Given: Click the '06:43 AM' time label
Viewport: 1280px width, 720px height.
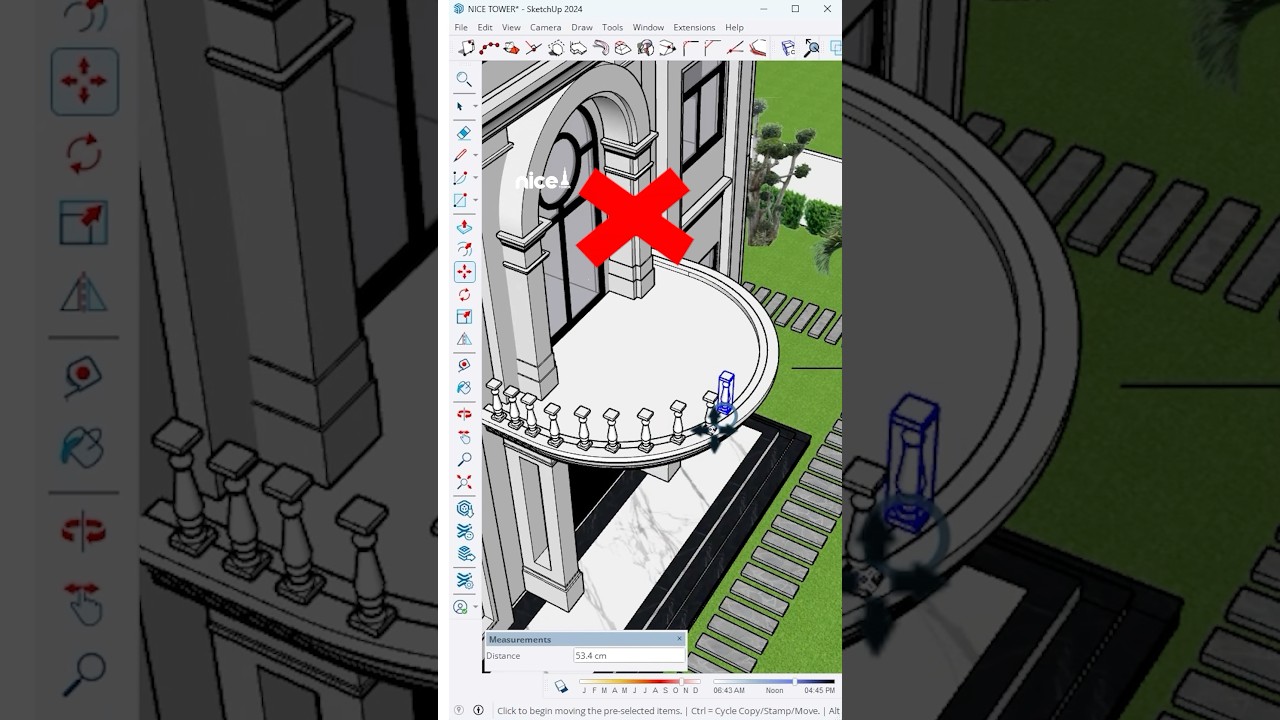Looking at the screenshot, I should [729, 691].
